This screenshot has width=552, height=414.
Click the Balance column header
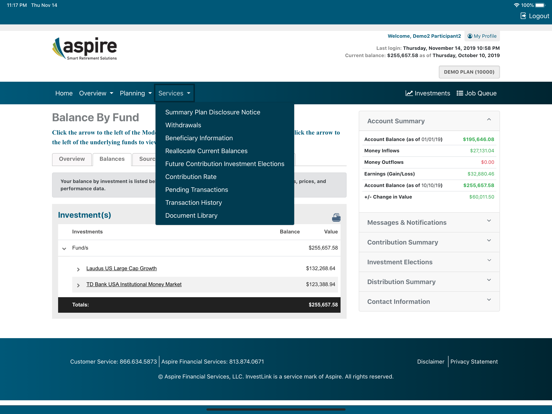coord(290,232)
